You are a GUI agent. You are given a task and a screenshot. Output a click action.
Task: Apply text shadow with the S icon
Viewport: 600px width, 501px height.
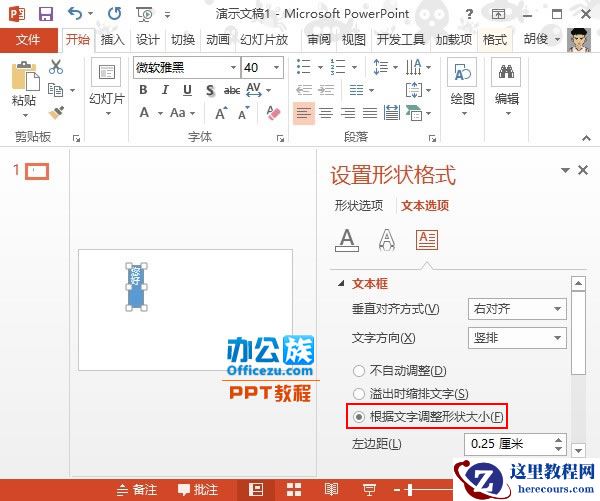(x=210, y=90)
